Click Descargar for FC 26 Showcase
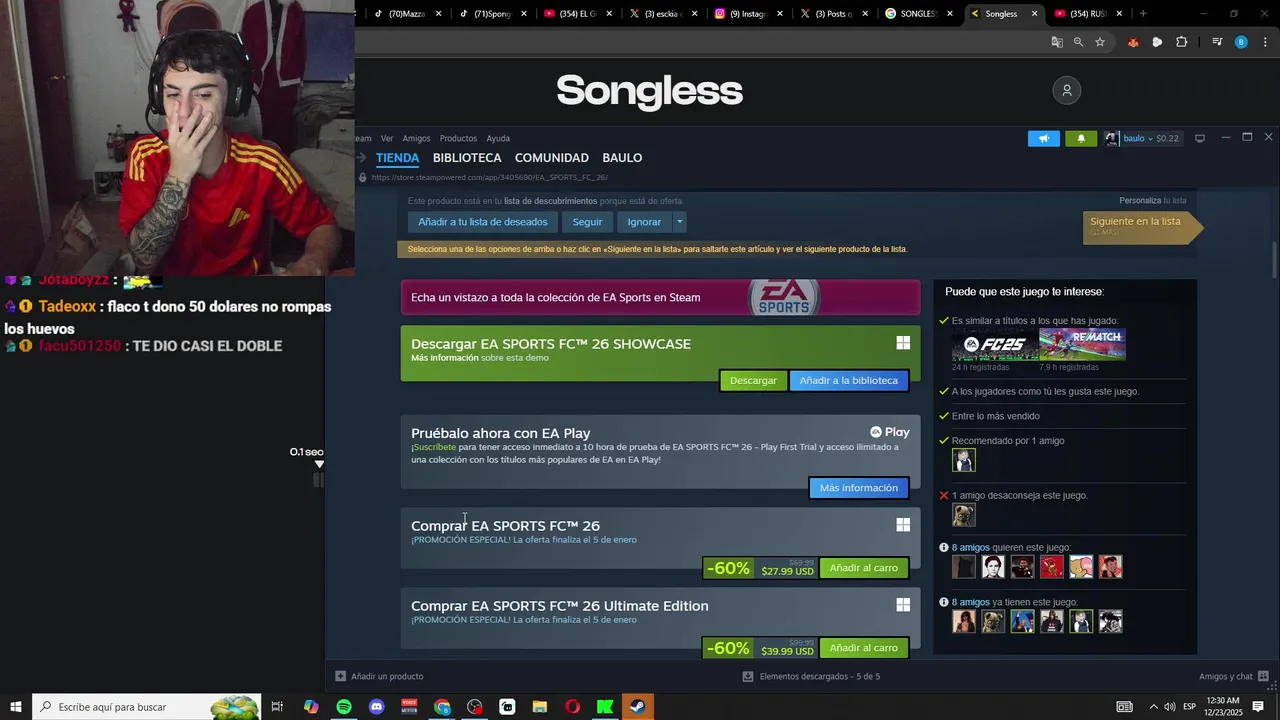The height and width of the screenshot is (720, 1280). (753, 380)
